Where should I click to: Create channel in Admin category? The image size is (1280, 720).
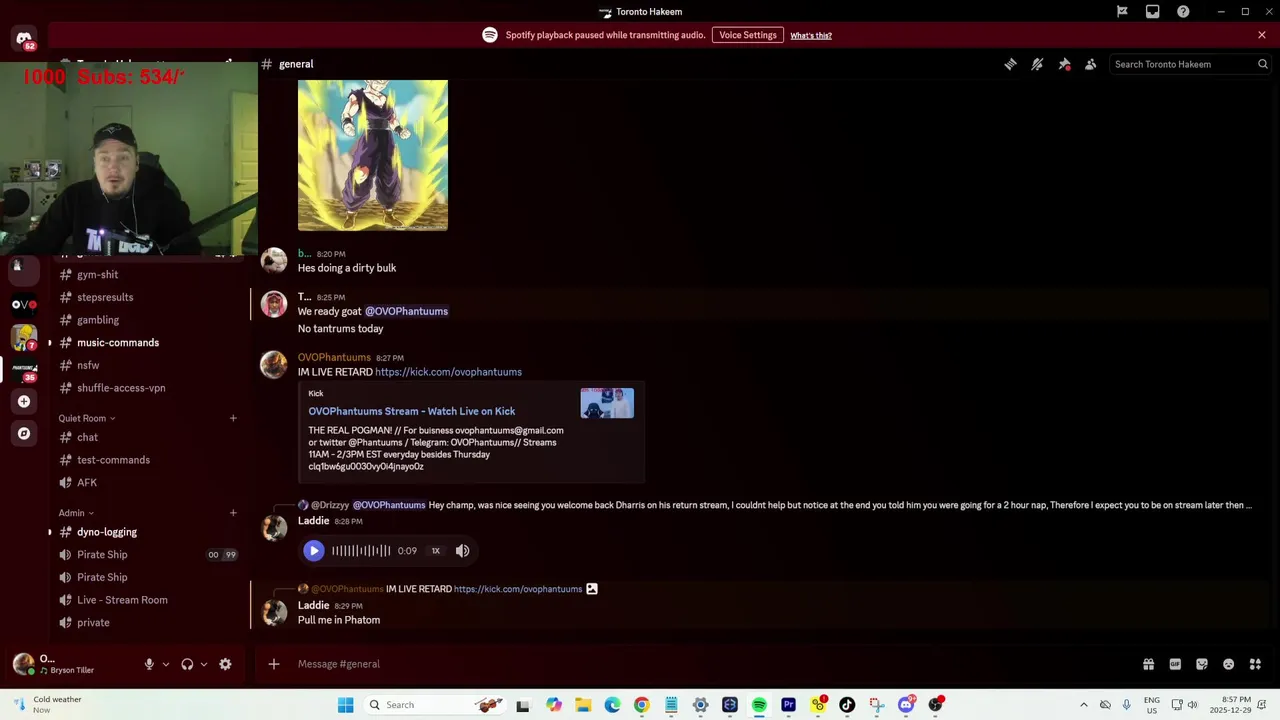point(233,513)
